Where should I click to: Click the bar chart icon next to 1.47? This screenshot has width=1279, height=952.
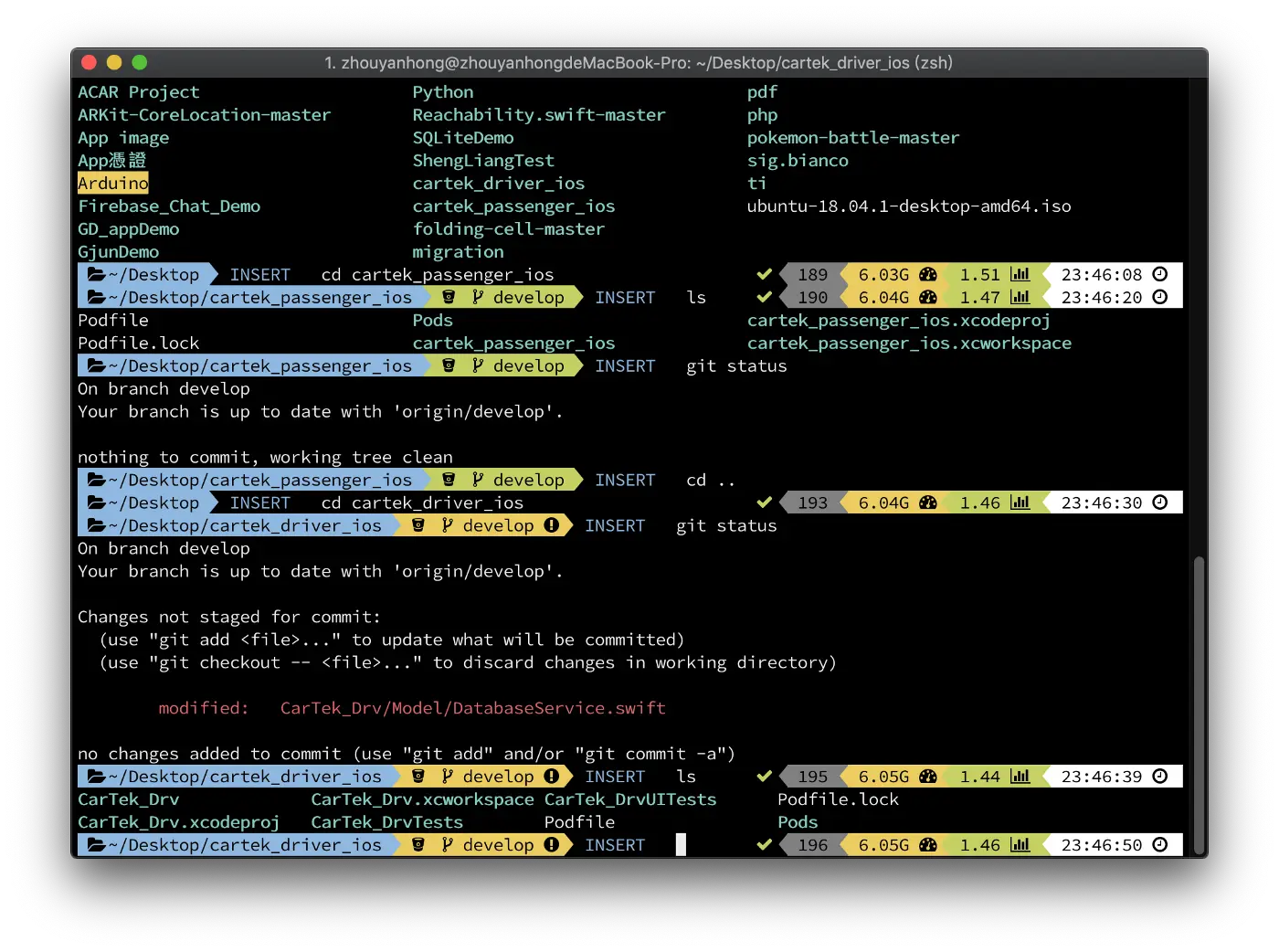coord(1020,297)
